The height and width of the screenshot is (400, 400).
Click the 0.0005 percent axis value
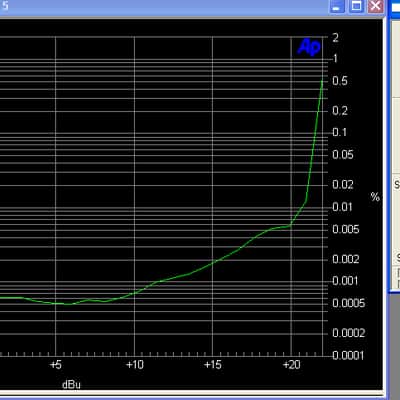click(x=349, y=303)
